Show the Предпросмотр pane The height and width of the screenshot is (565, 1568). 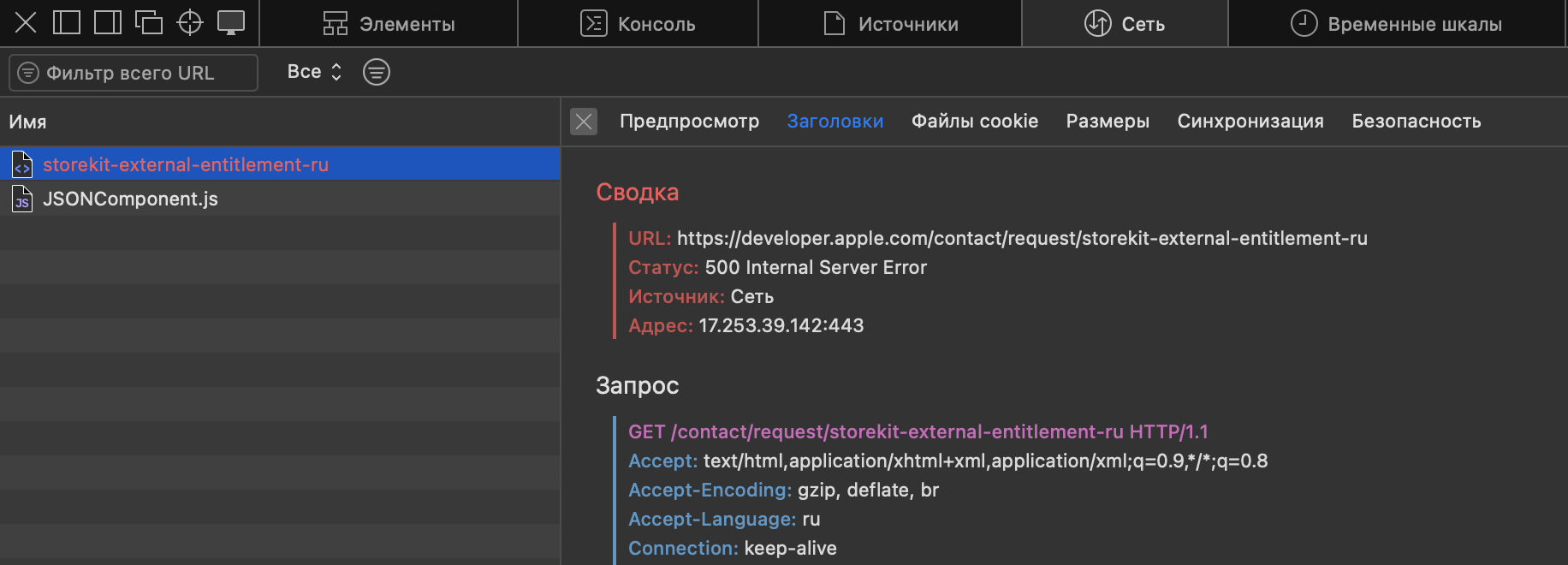tap(689, 122)
